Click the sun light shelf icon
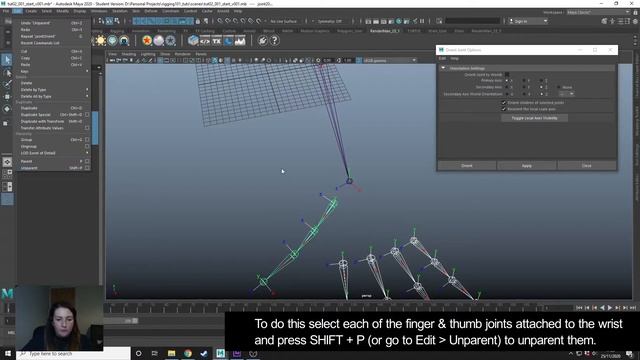This screenshot has height=360, width=640. 100,40
